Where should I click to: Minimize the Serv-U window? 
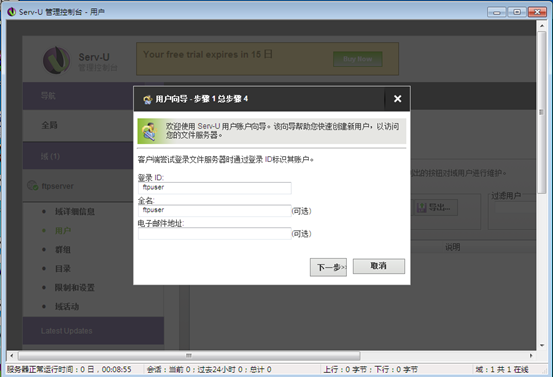click(x=497, y=12)
